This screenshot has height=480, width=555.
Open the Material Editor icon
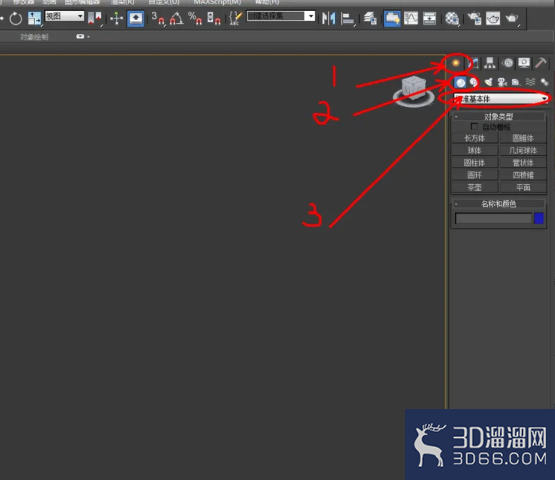pyautogui.click(x=452, y=18)
